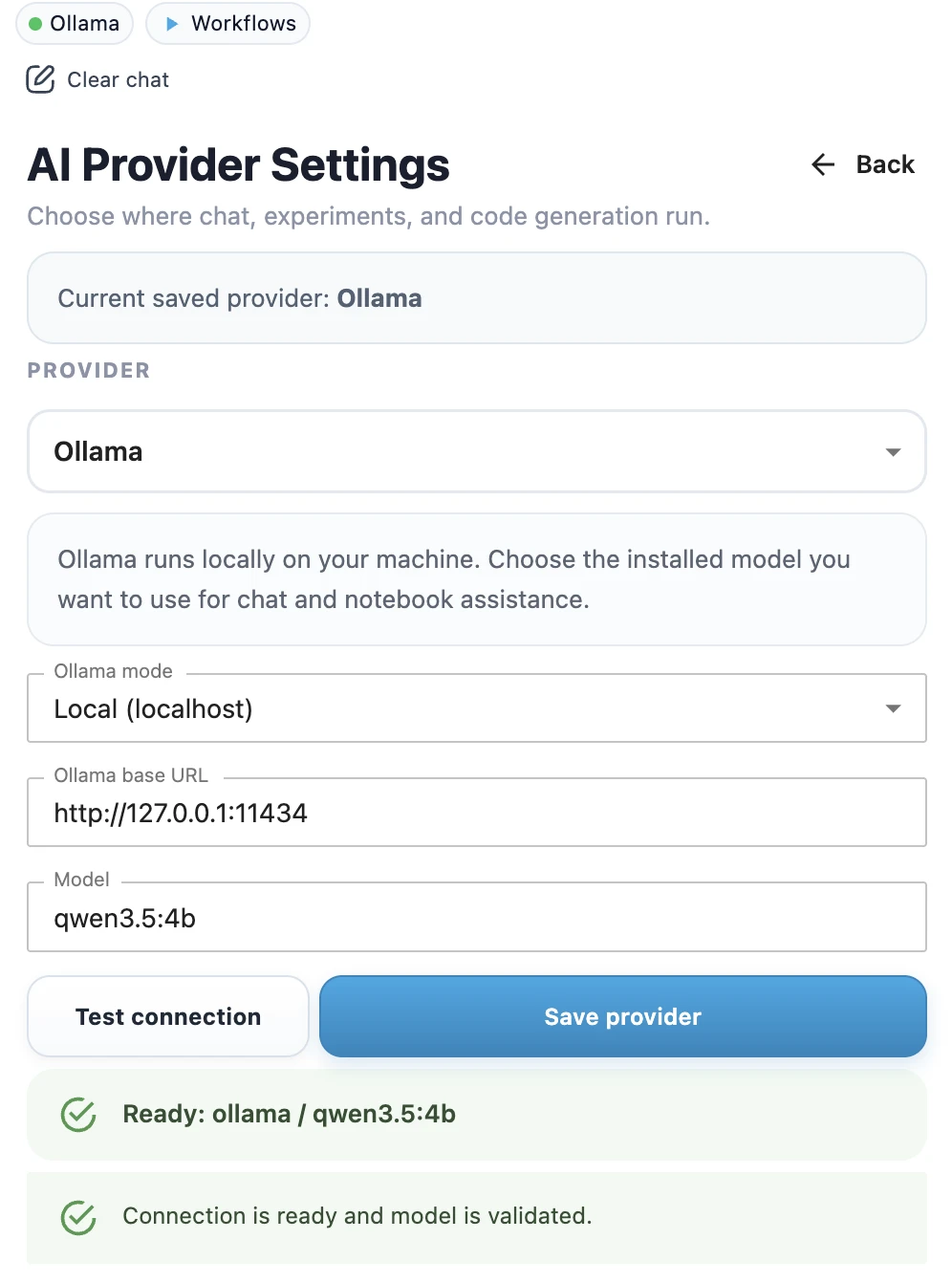Click the Current saved provider banner
The width and height of the screenshot is (952, 1283).
(x=476, y=297)
